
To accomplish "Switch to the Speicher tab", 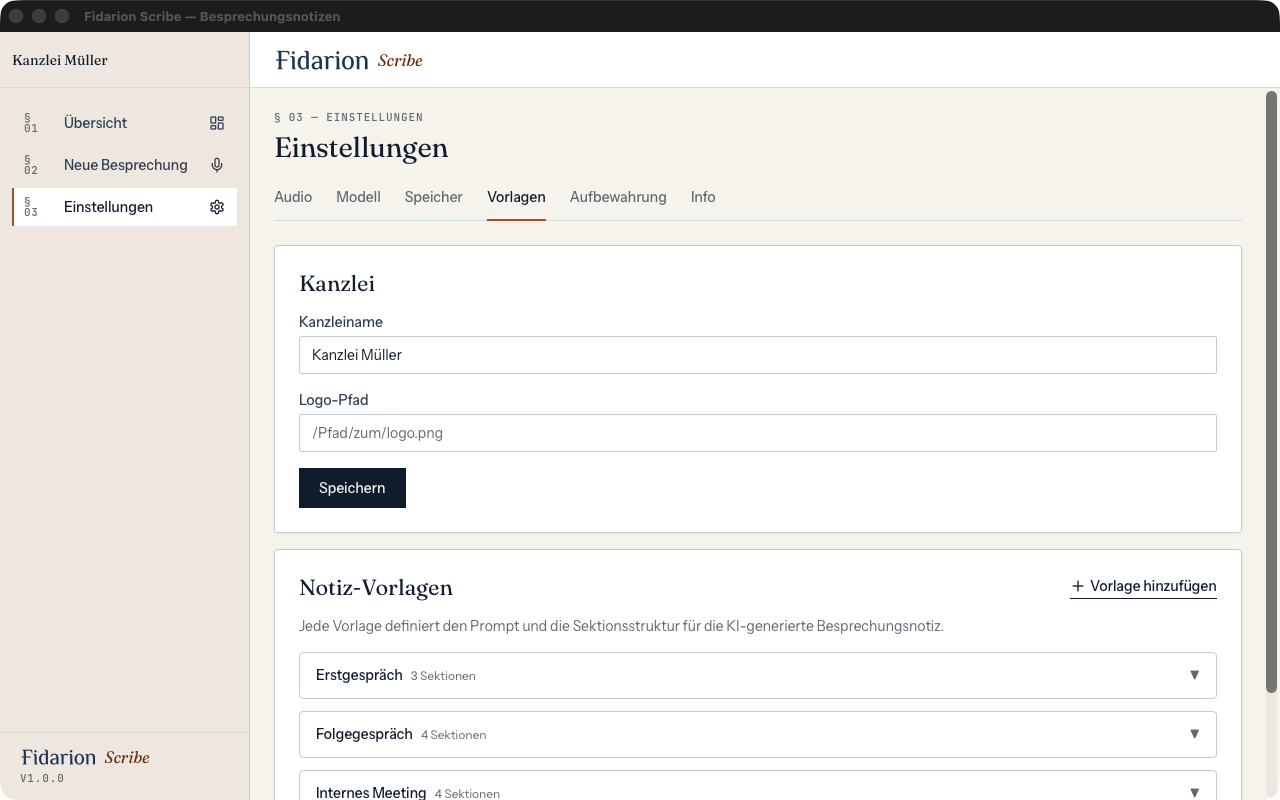I will click(x=433, y=197).
